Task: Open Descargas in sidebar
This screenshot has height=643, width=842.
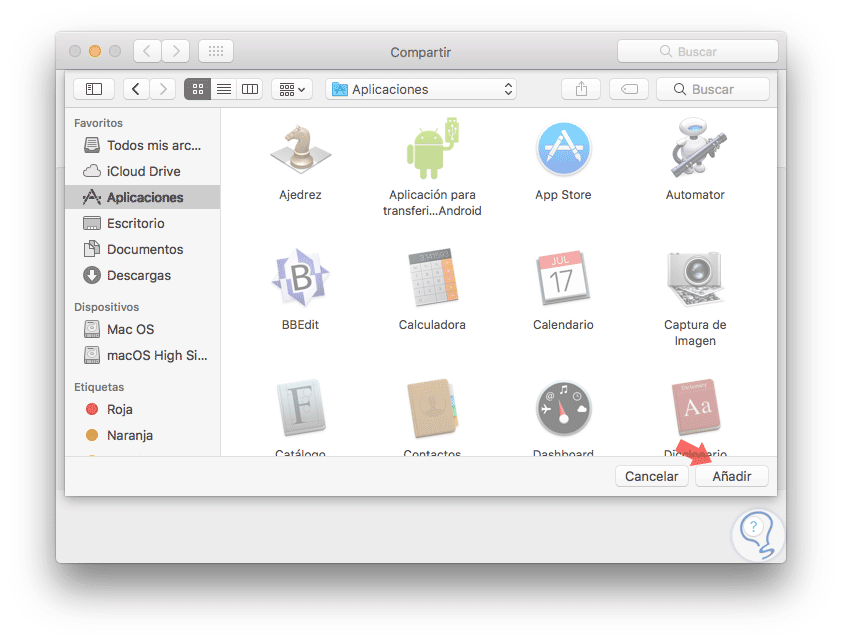Action: [x=142, y=276]
